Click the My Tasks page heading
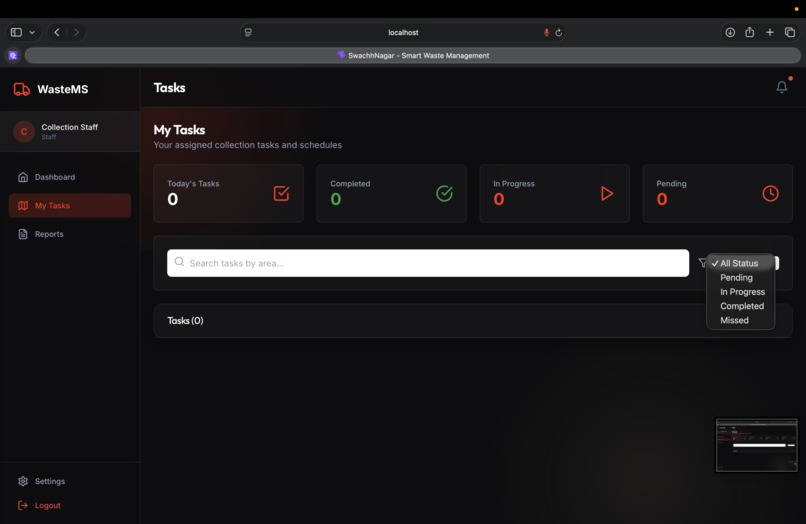The image size is (806, 524). tap(179, 130)
